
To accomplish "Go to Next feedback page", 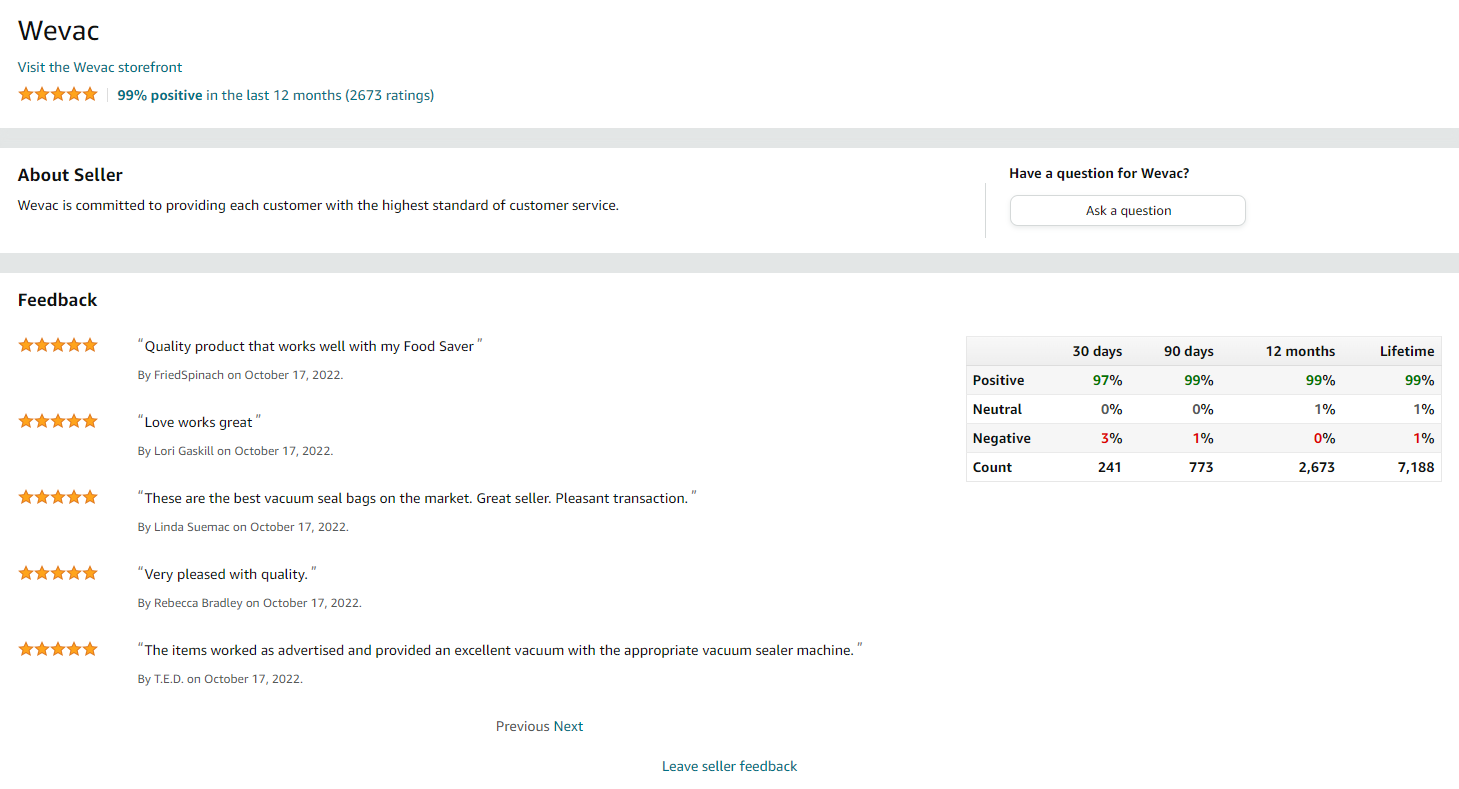I will (x=568, y=727).
